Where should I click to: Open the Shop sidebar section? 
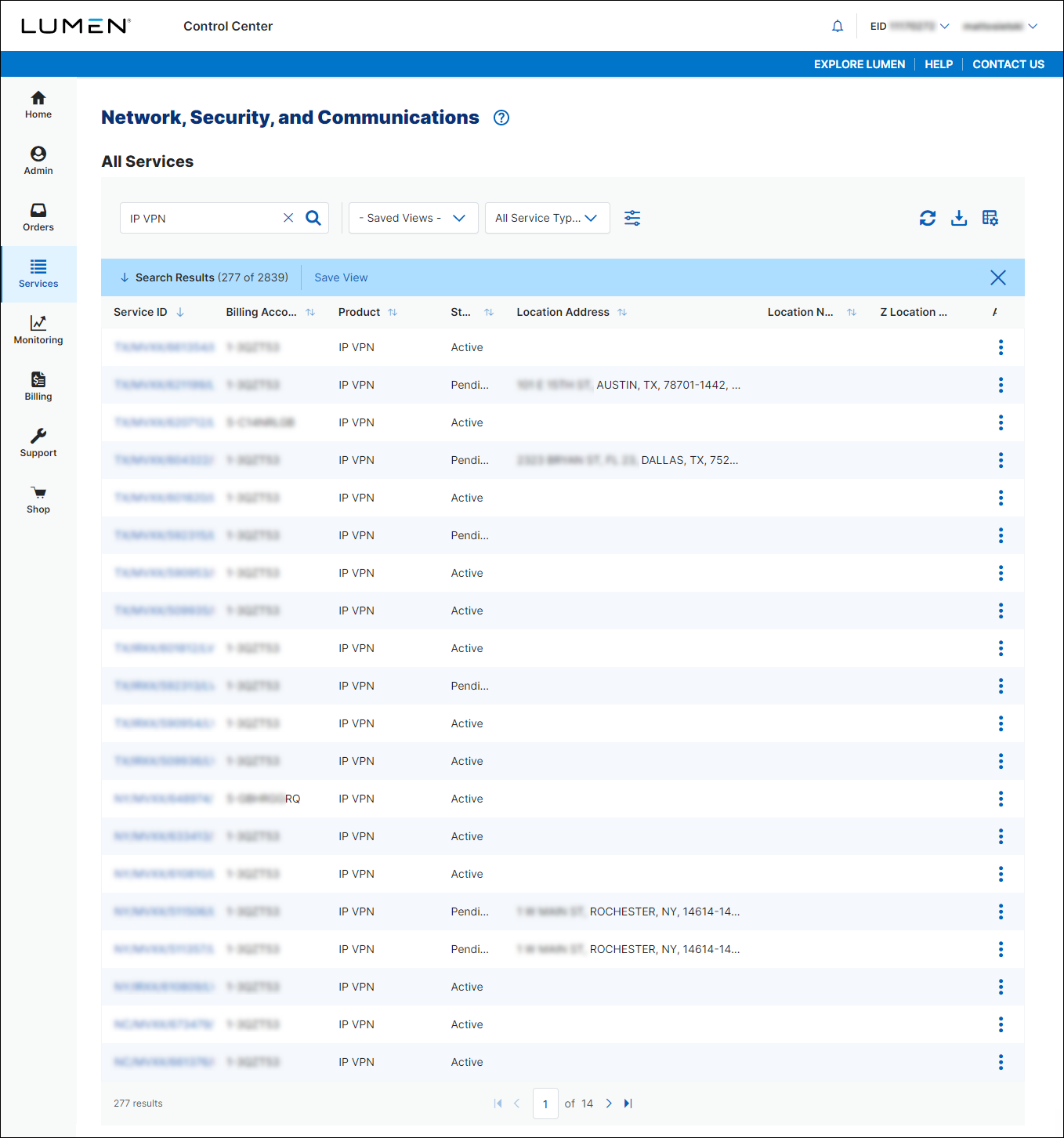point(38,500)
